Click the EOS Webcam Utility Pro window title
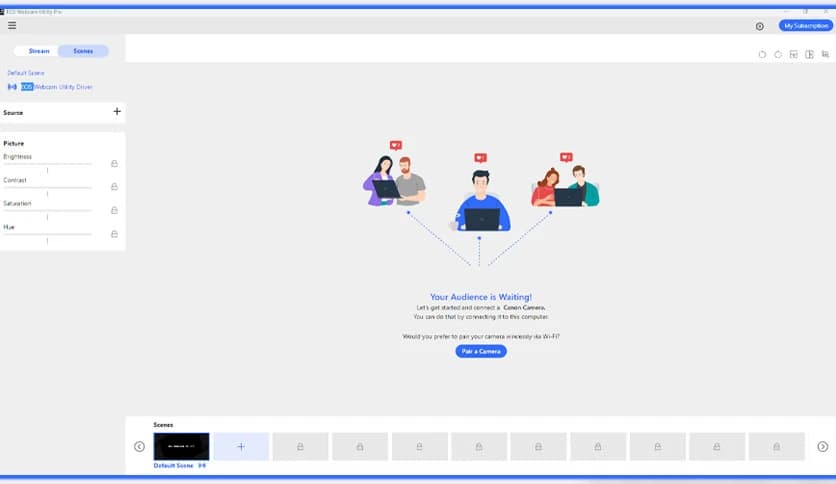Viewport: 836px width, 484px height. point(34,12)
